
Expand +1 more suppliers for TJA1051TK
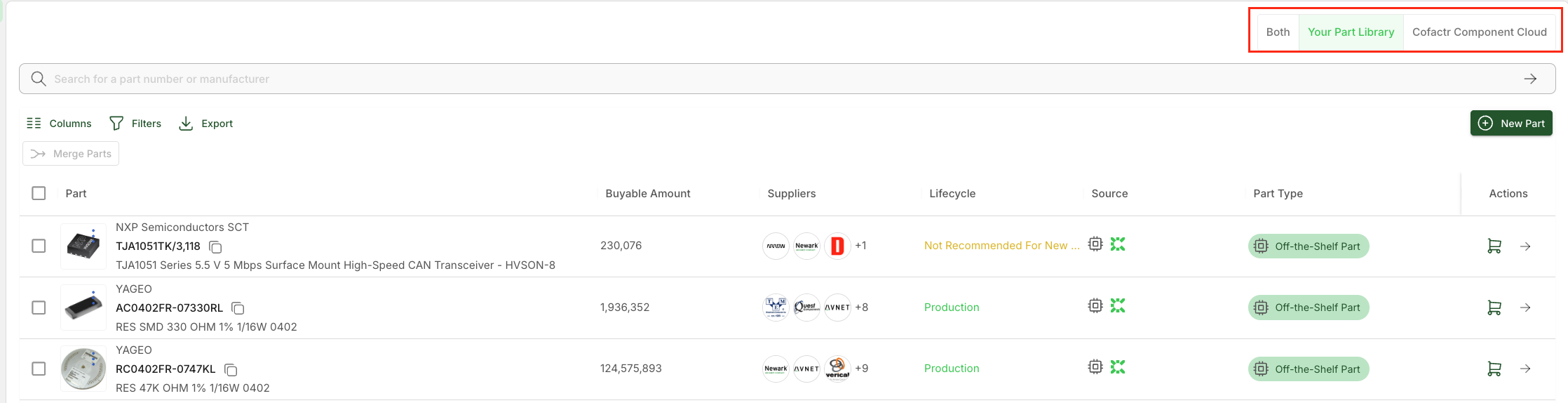860,246
